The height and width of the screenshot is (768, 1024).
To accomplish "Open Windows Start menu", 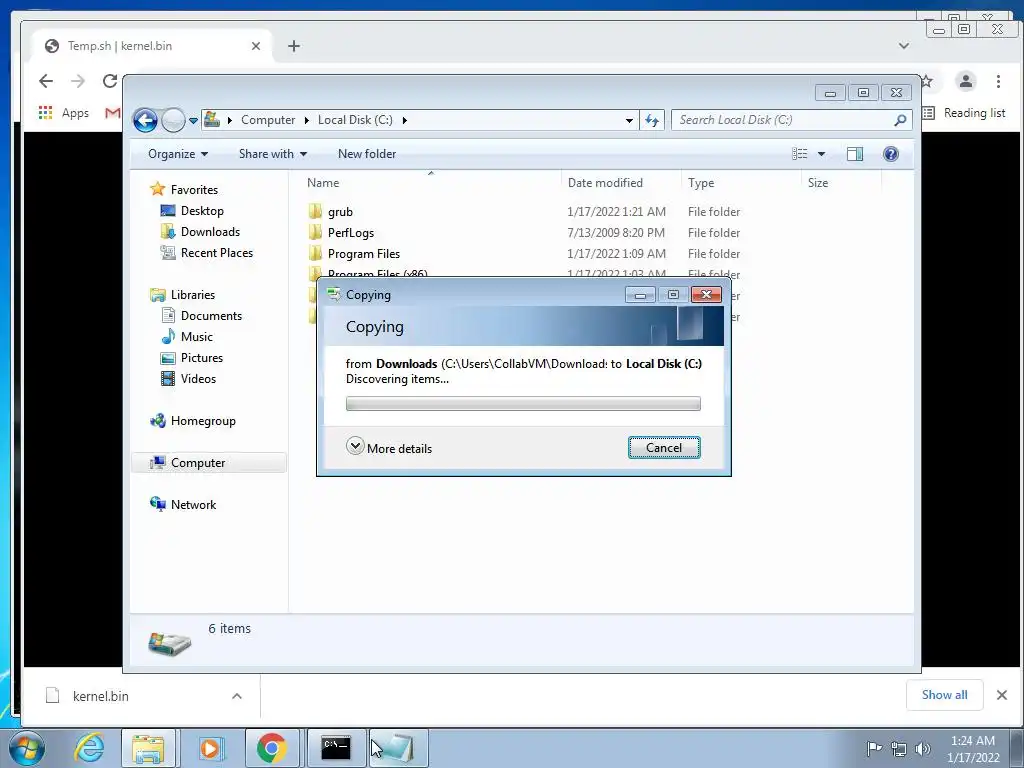I will tap(26, 748).
